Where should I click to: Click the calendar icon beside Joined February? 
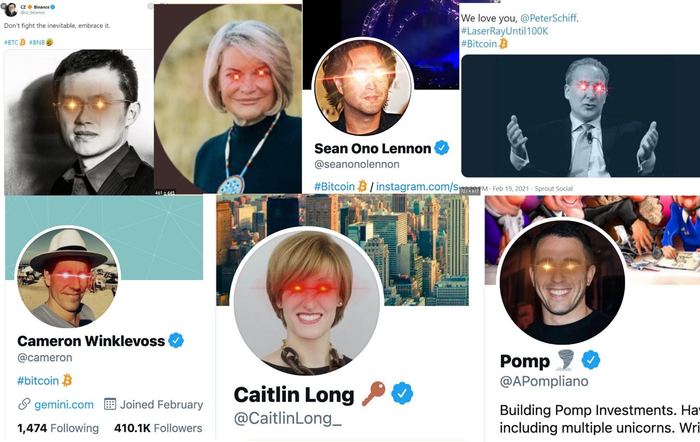(x=110, y=404)
